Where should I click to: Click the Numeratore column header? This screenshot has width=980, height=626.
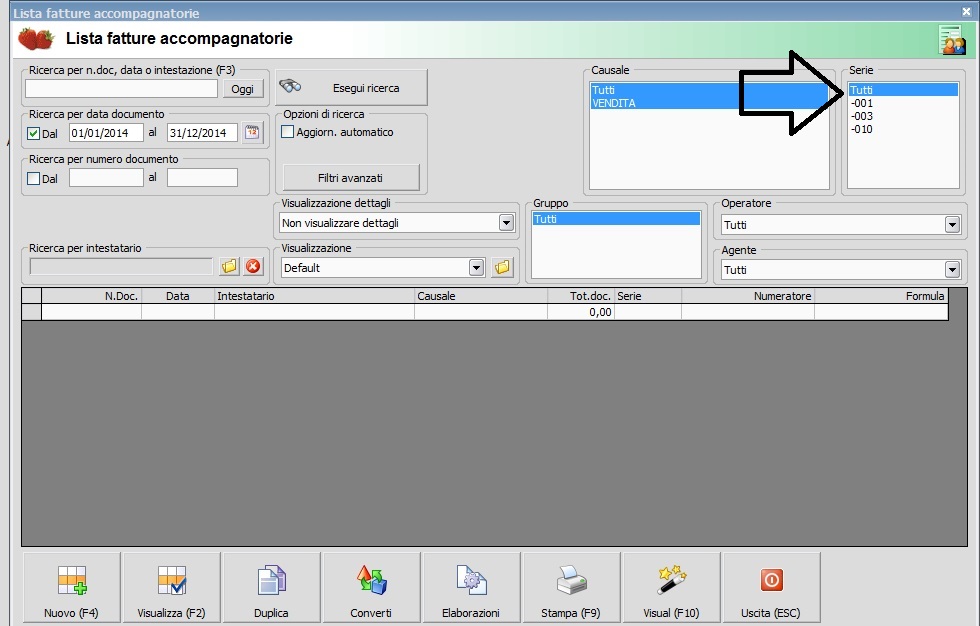coord(748,296)
